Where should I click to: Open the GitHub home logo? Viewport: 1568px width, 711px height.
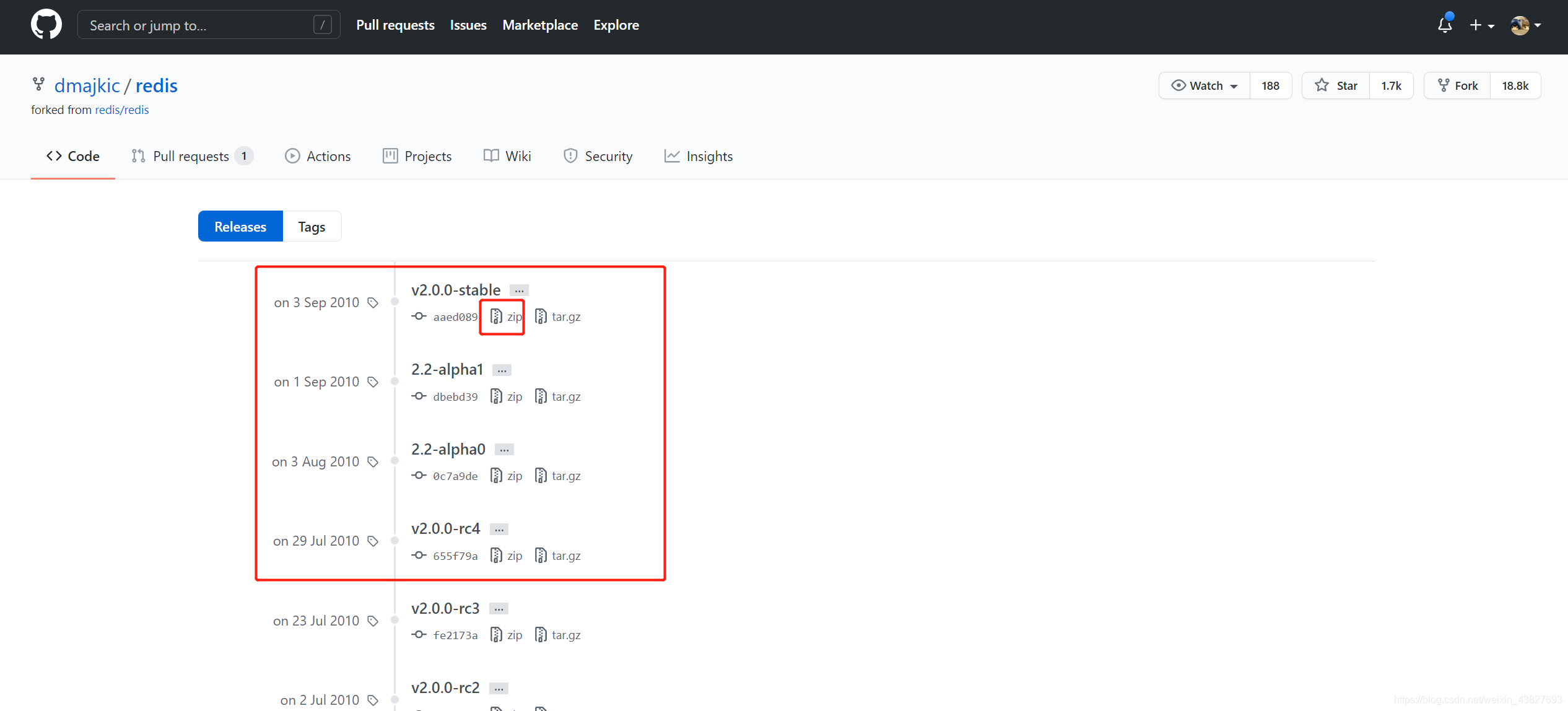click(x=46, y=25)
